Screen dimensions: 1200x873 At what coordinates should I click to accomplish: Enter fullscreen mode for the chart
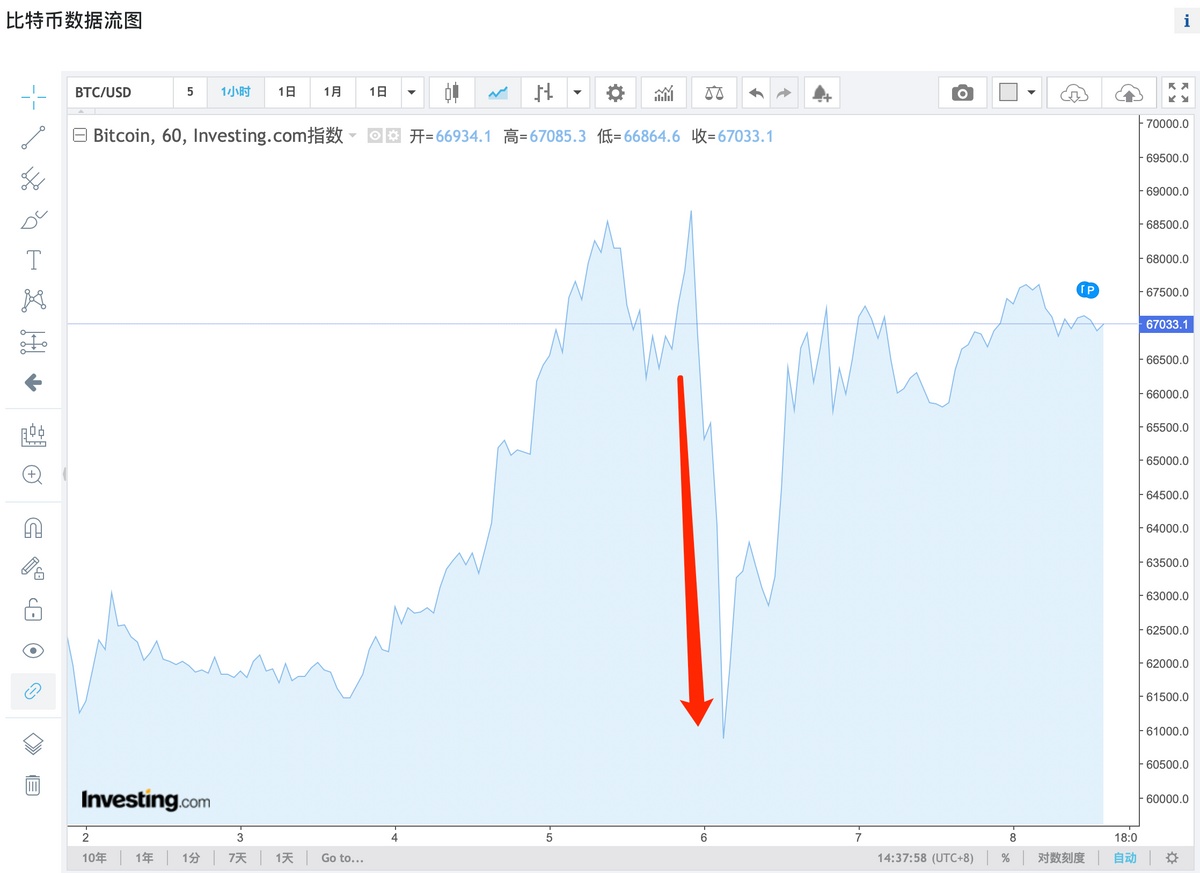point(1179,93)
